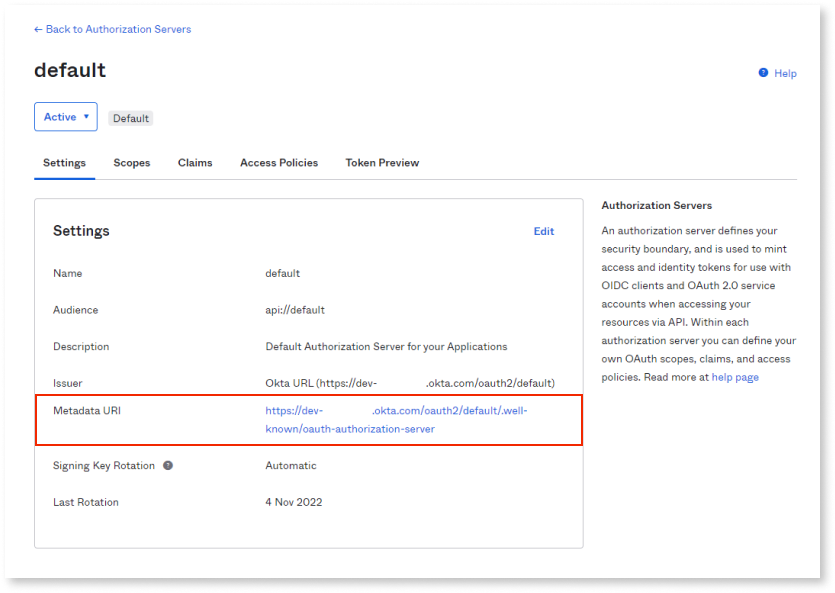Image resolution: width=835 pixels, height=593 pixels.
Task: Select the Settings tab
Action: click(x=64, y=162)
